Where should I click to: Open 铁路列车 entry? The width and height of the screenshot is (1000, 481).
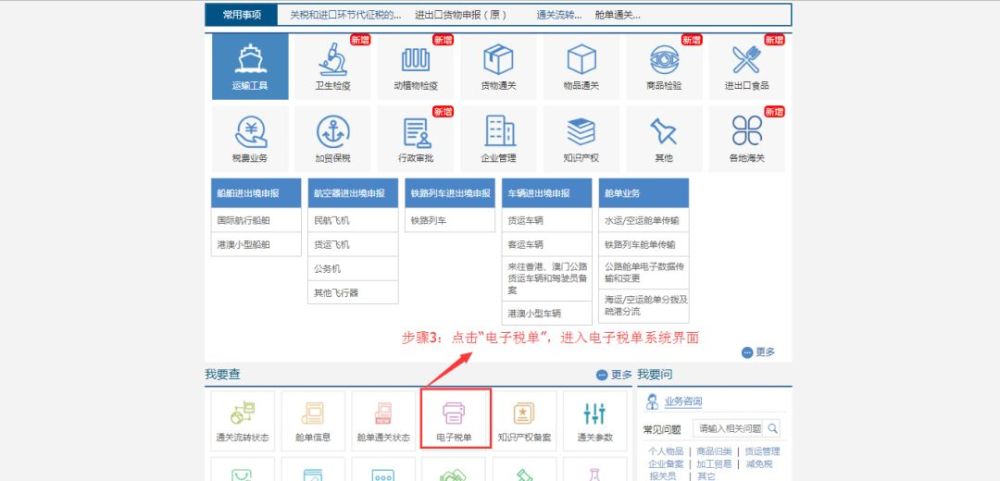pyautogui.click(x=450, y=220)
